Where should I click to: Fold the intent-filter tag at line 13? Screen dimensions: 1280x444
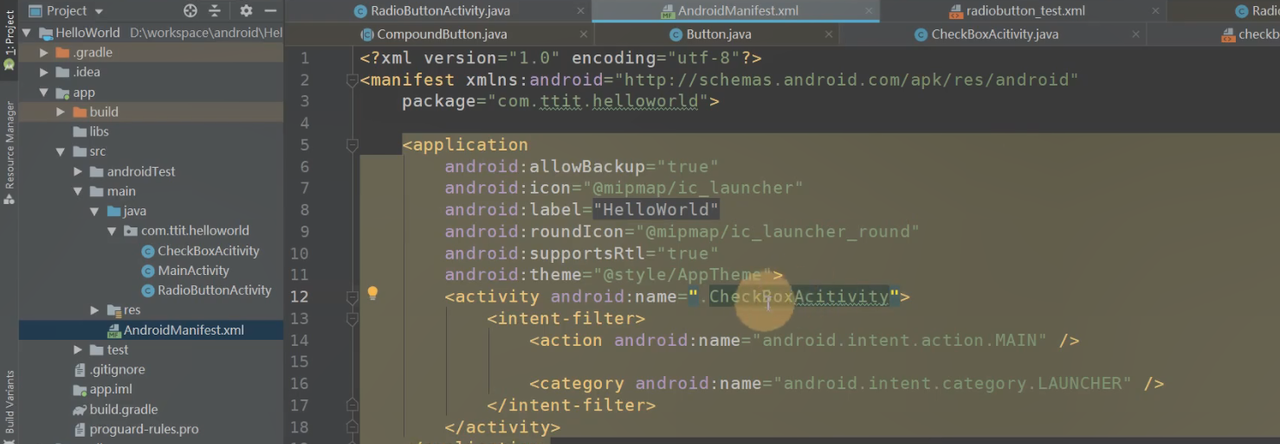click(x=352, y=319)
